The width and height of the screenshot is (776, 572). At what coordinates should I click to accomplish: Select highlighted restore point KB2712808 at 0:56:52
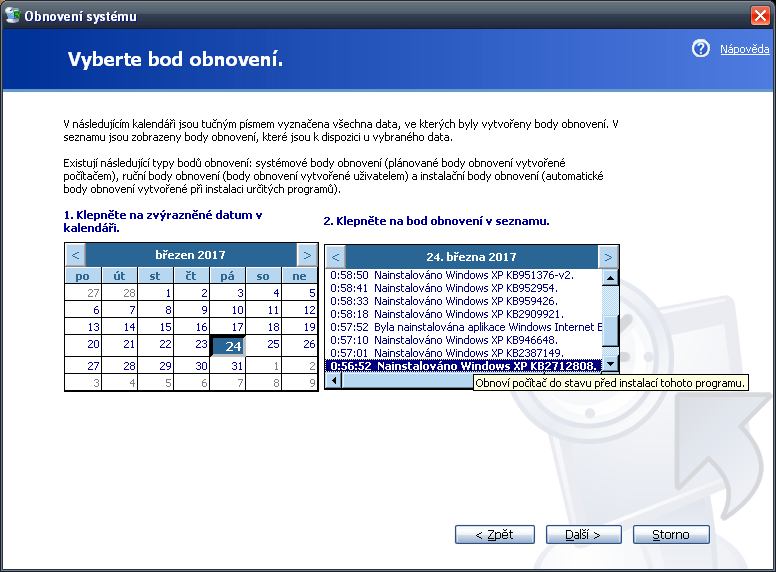point(464,366)
